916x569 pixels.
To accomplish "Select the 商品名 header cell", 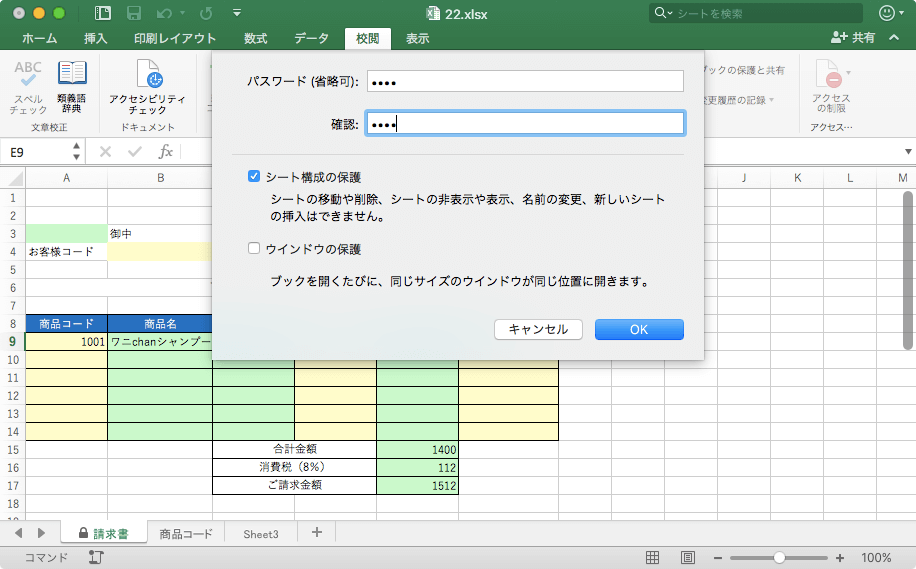I will (160, 324).
